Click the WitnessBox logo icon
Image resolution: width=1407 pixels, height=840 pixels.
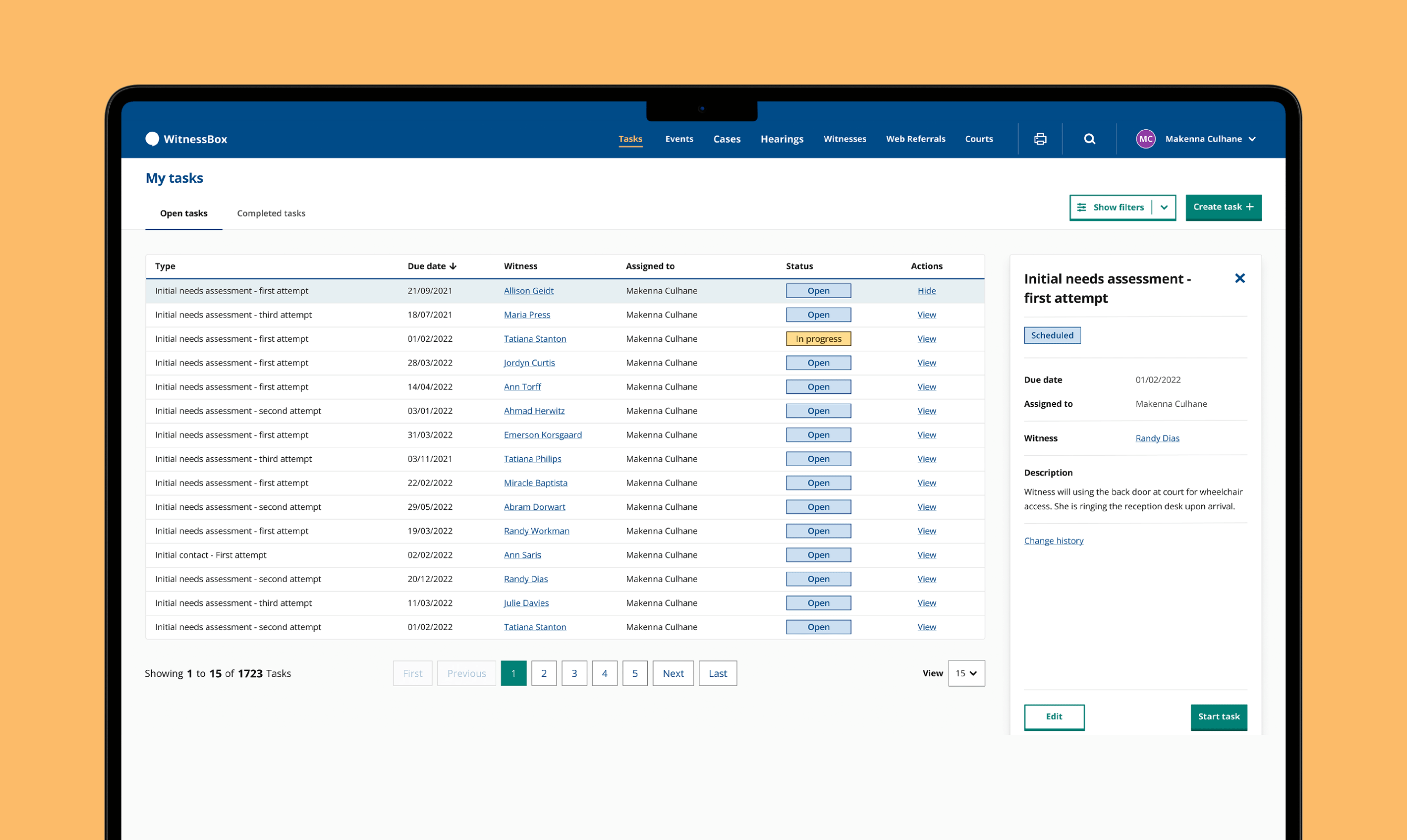(152, 139)
